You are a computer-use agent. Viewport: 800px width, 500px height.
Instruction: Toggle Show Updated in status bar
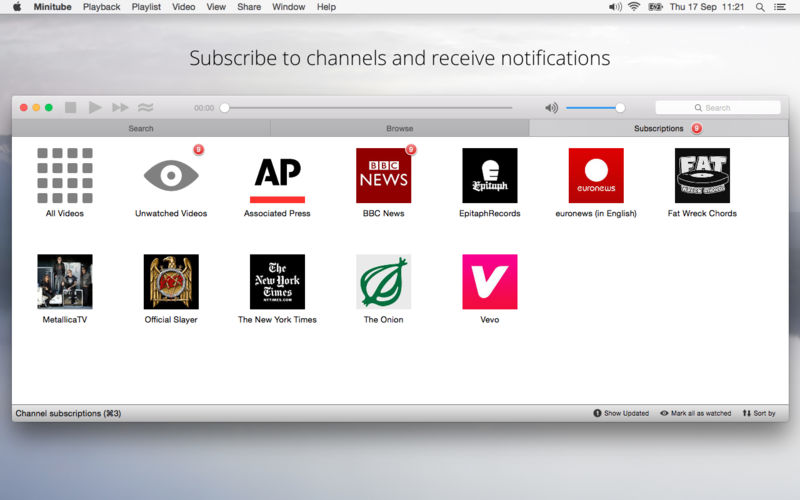coord(621,413)
